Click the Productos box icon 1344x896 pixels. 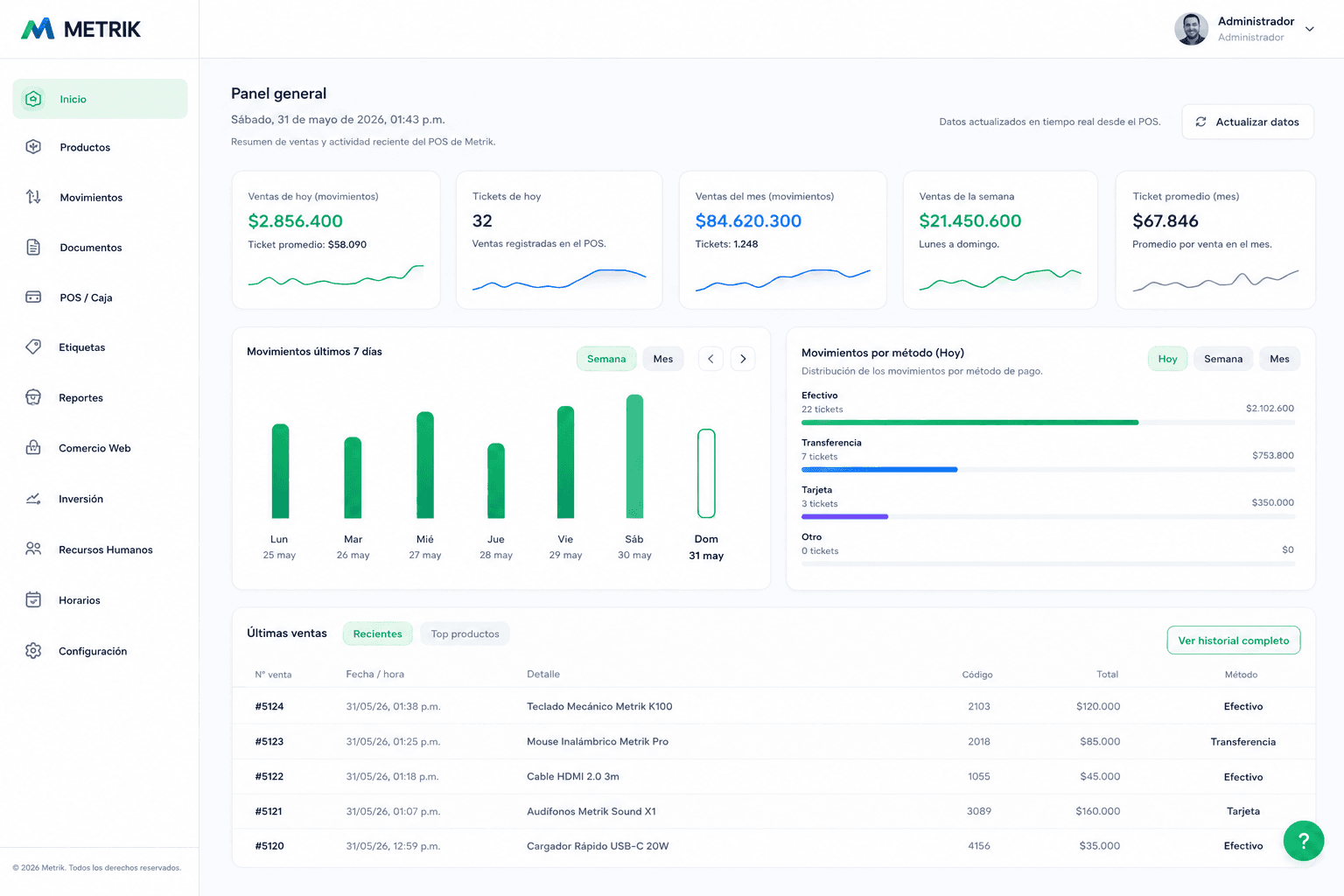[33, 147]
